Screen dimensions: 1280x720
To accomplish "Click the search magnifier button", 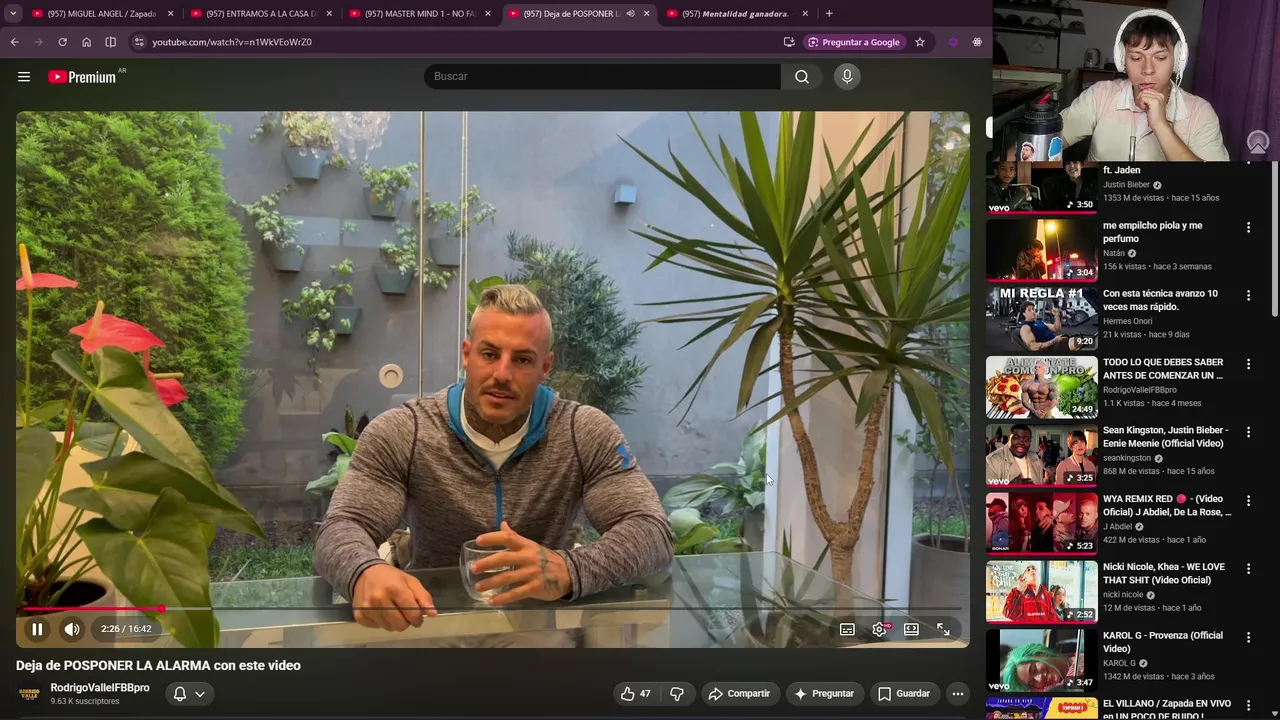I will (x=802, y=77).
